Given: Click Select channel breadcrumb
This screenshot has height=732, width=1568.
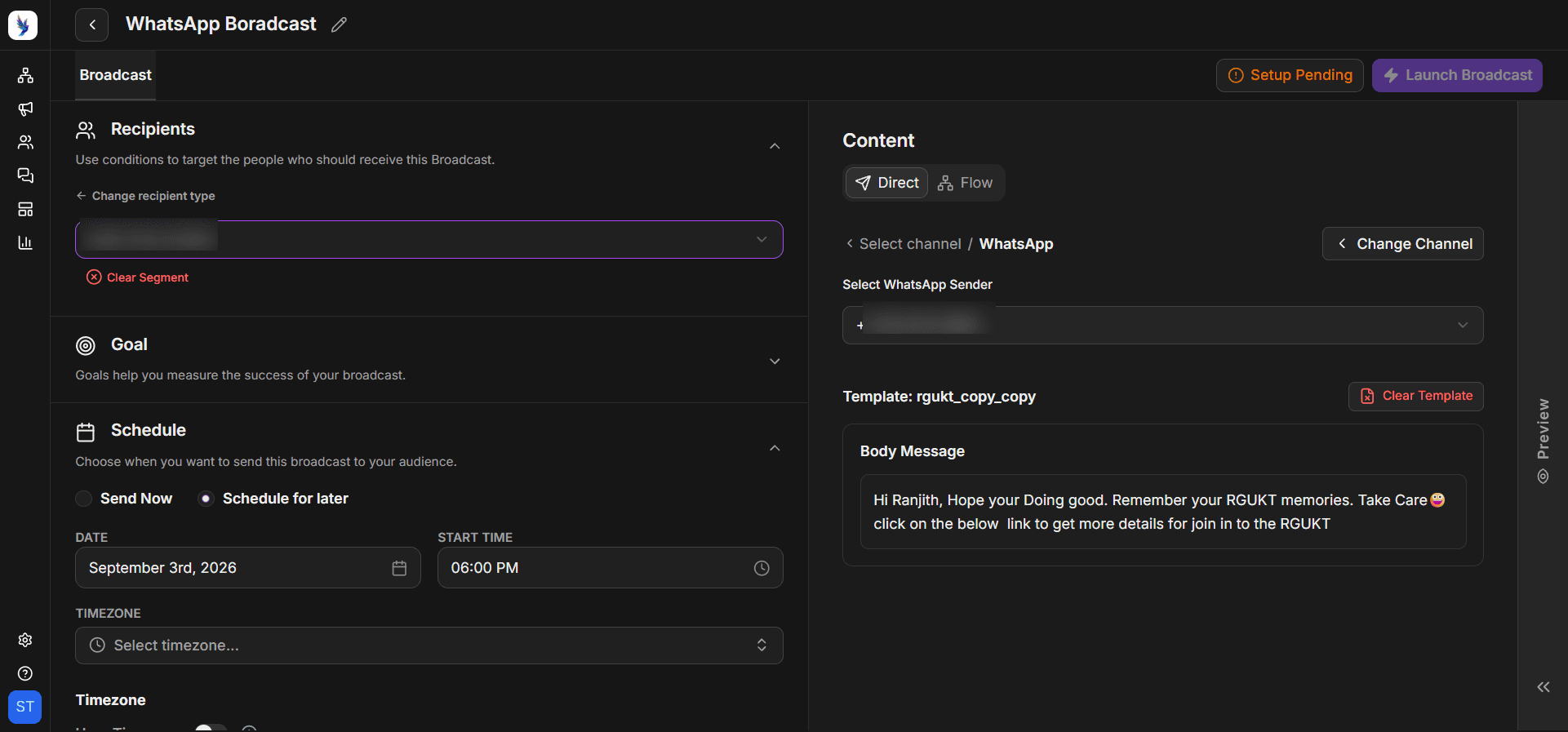Looking at the screenshot, I should tap(903, 244).
